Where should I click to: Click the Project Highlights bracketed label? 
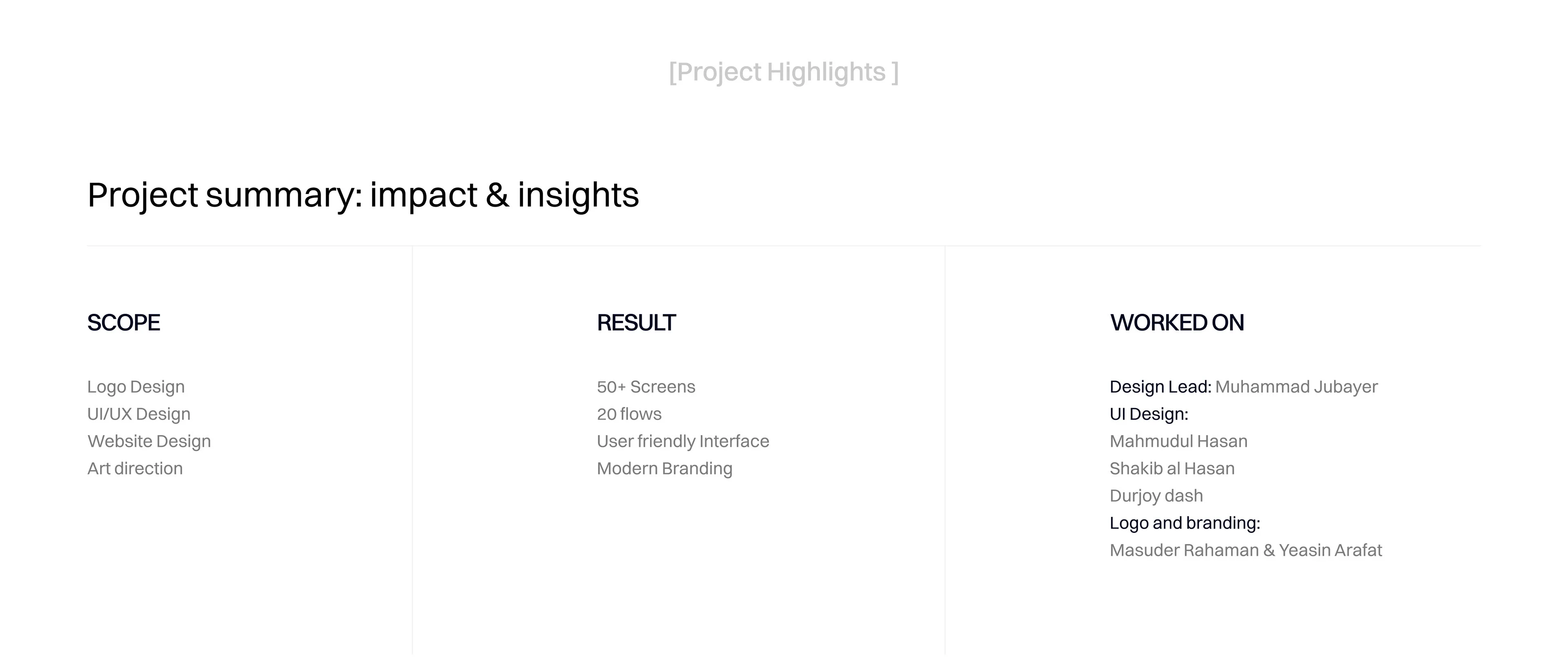[784, 72]
